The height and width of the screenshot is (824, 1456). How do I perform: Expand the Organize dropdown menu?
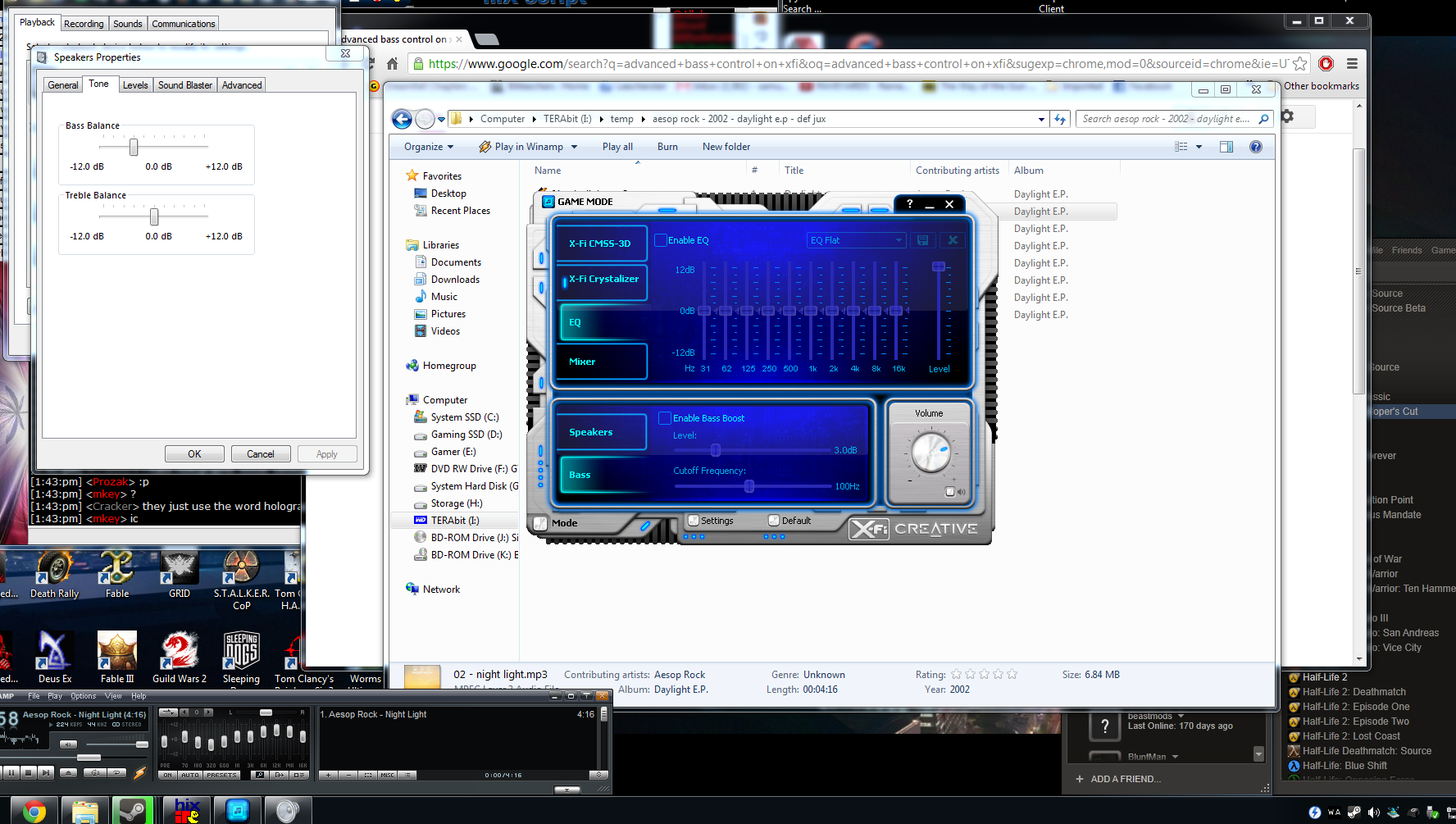tap(428, 147)
